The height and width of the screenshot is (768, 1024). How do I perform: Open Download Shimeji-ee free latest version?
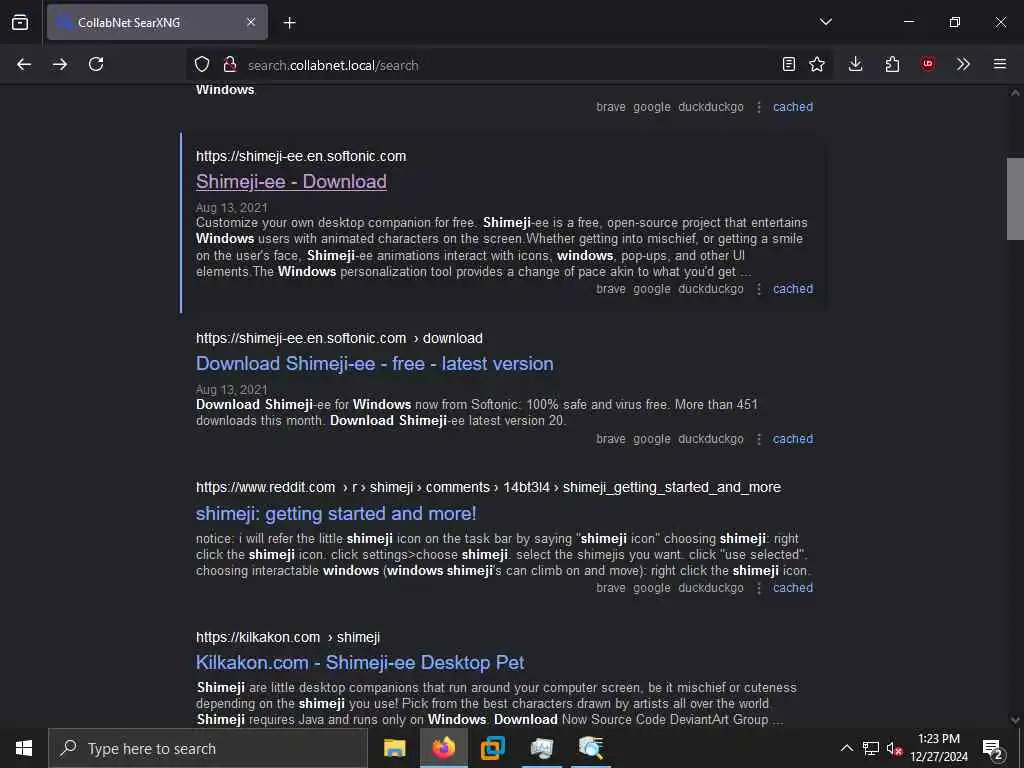(375, 364)
